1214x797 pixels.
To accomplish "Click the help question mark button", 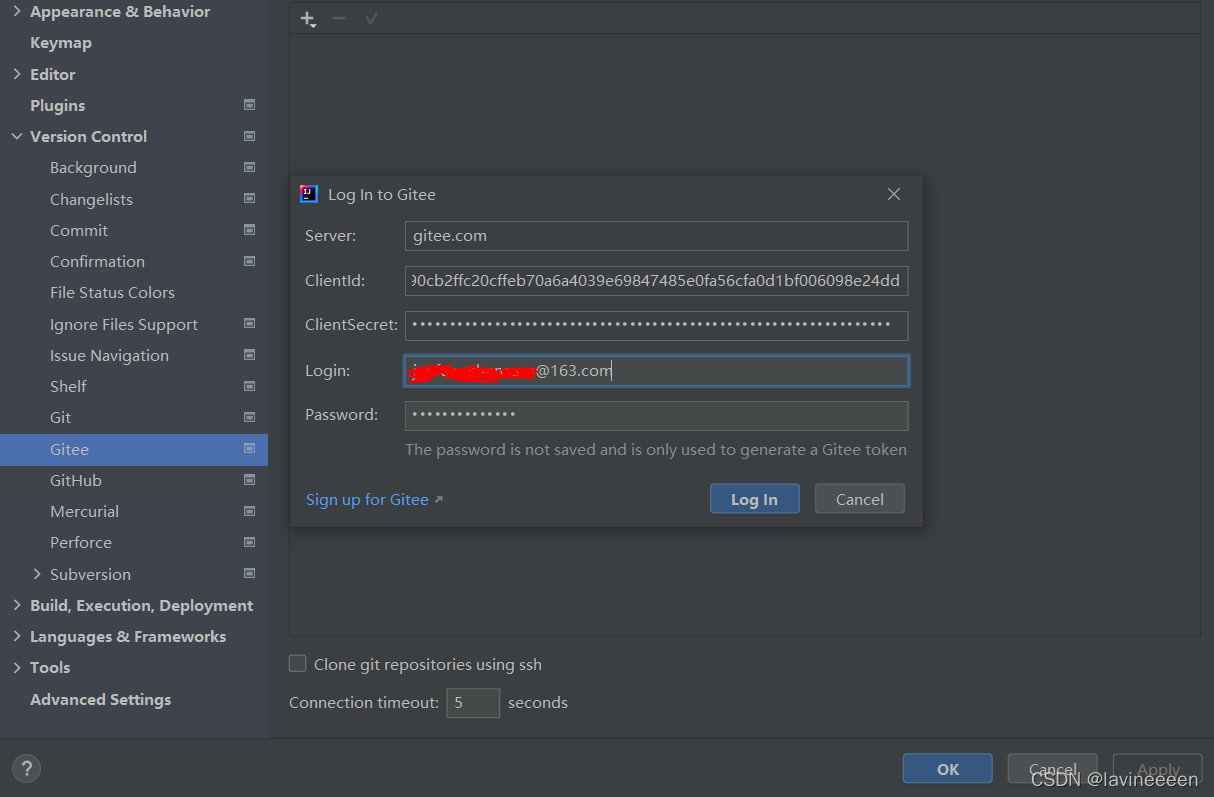I will coord(26,769).
